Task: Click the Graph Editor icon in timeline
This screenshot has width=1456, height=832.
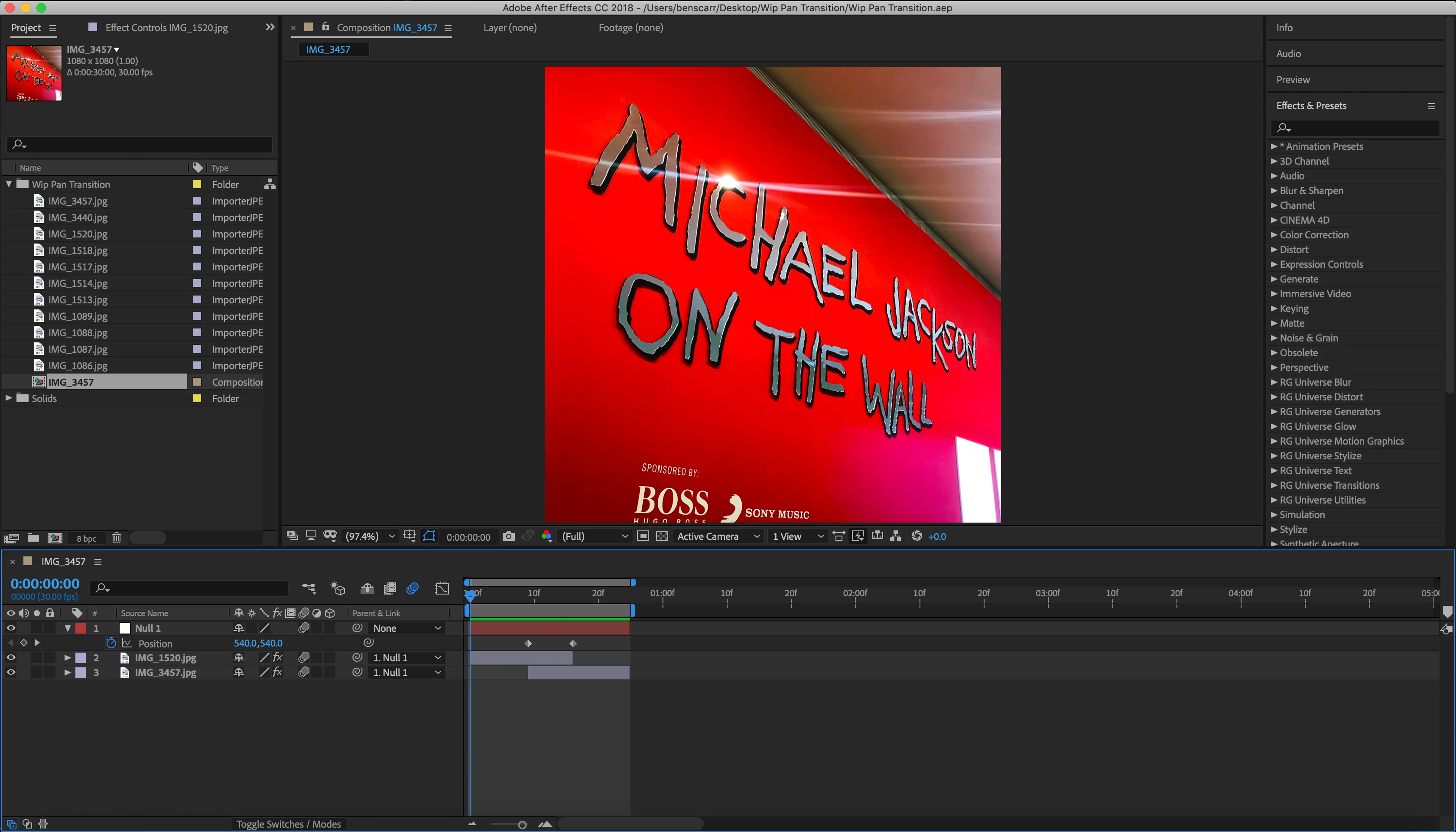Action: point(442,588)
